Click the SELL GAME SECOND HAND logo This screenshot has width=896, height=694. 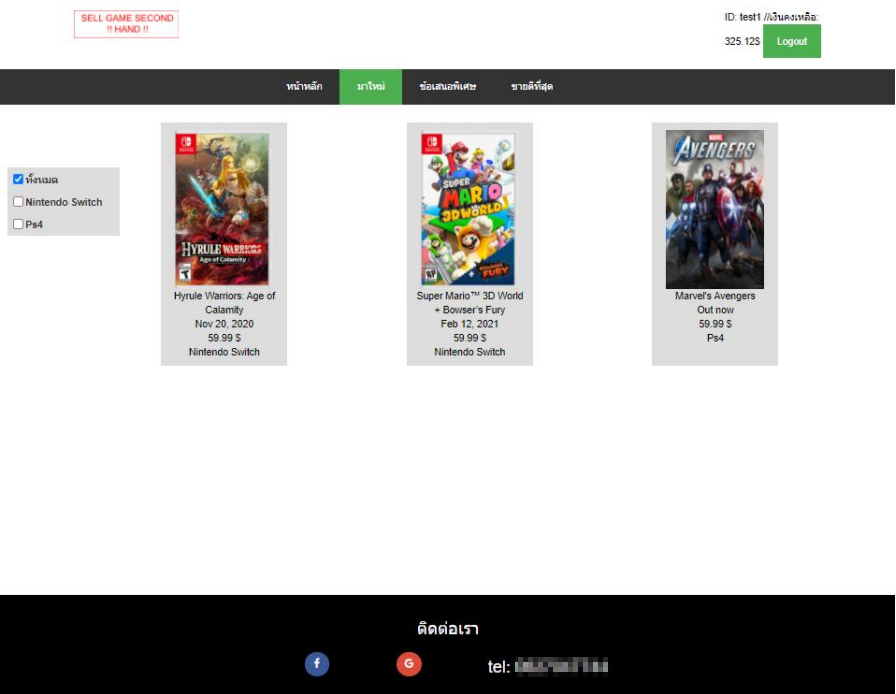[x=126, y=24]
